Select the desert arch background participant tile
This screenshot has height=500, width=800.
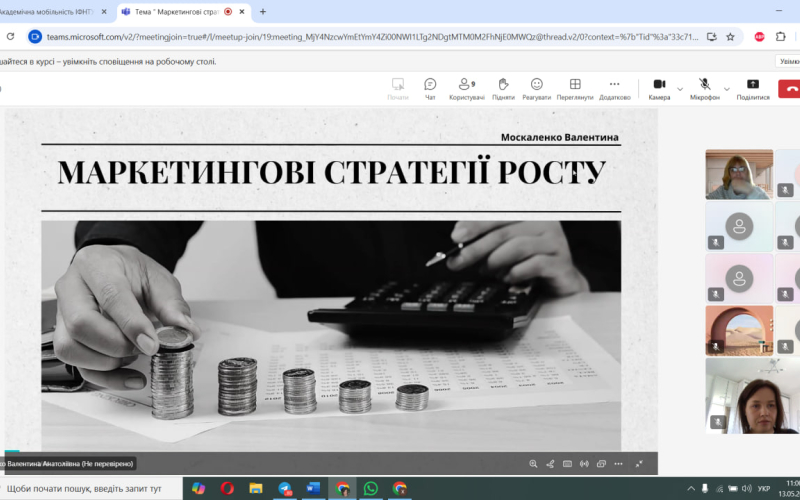pos(739,331)
